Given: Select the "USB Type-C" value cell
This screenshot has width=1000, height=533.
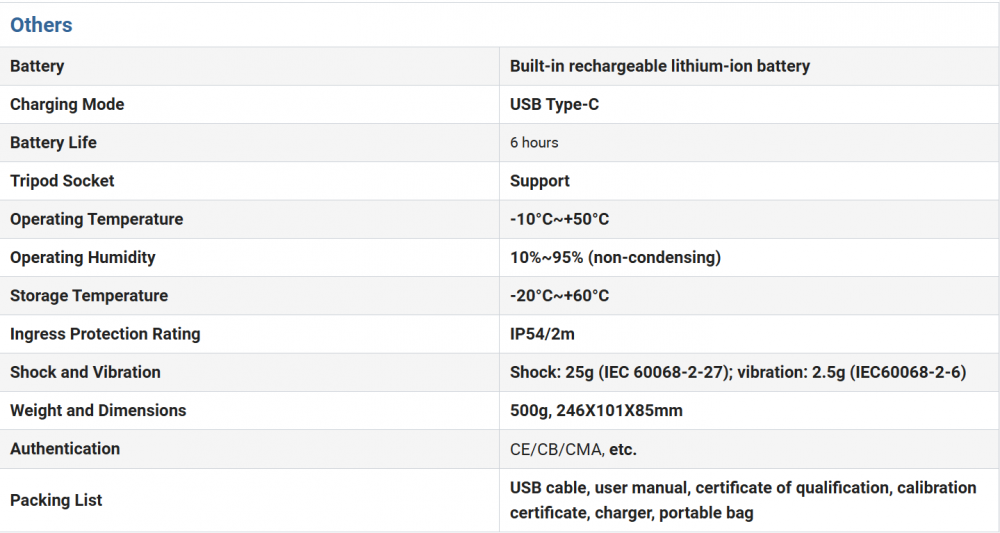Looking at the screenshot, I should [554, 104].
